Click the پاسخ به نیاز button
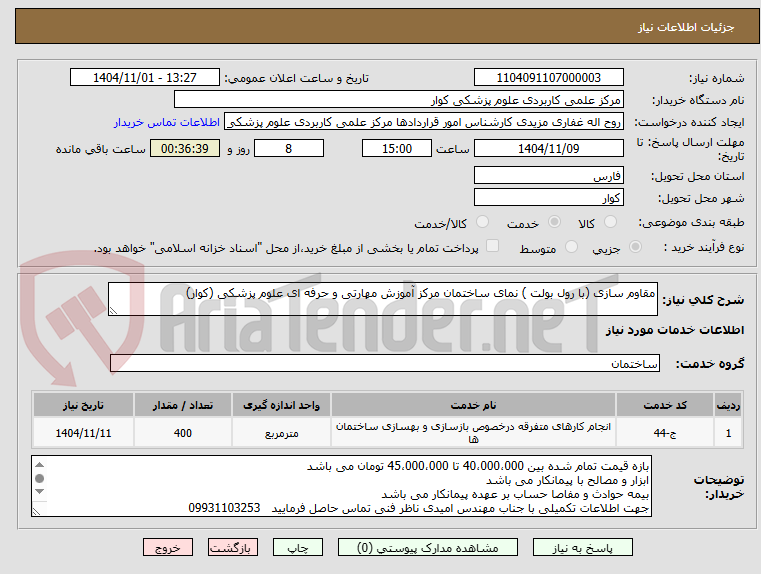This screenshot has height=574, width=761. coord(582,547)
